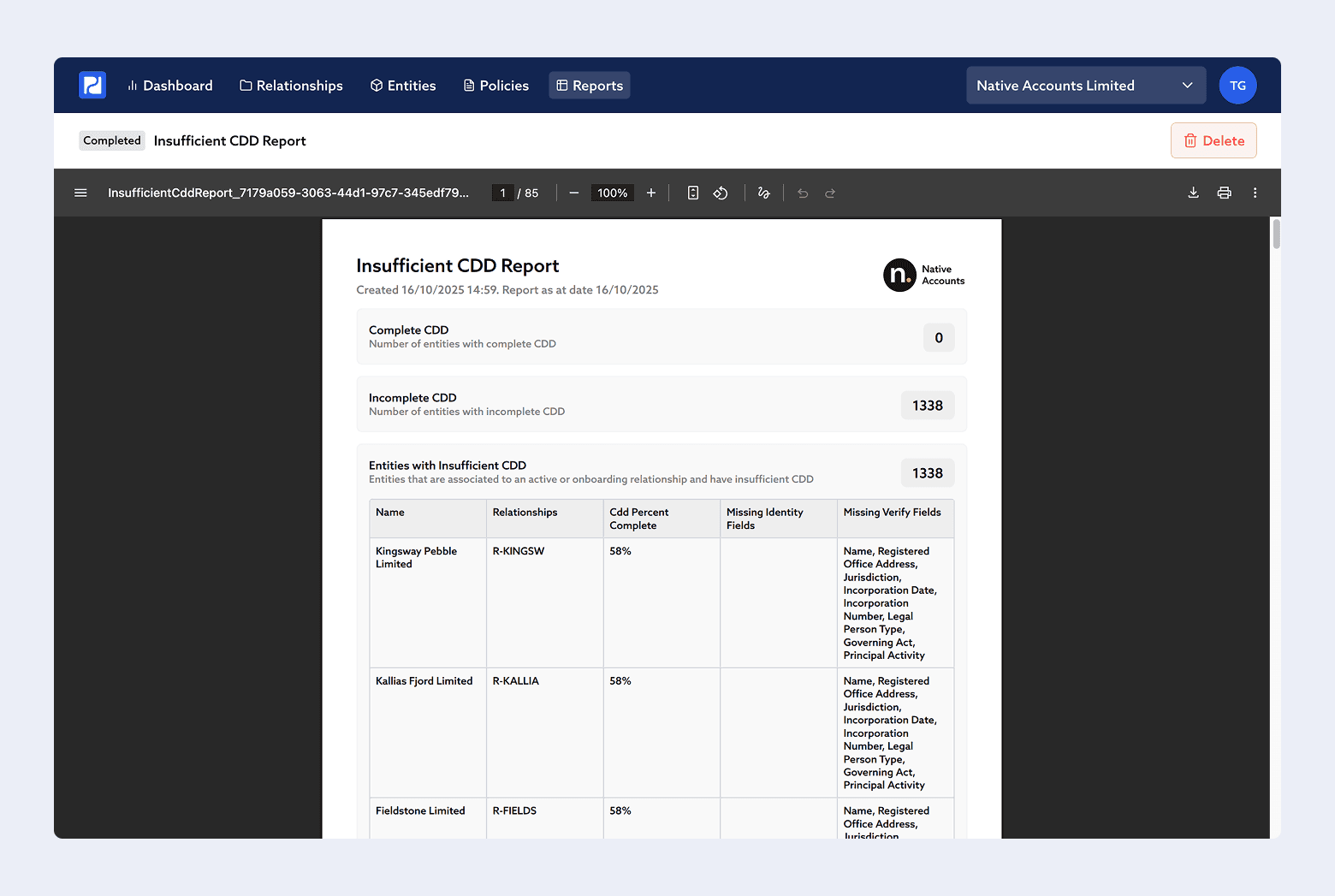This screenshot has width=1335, height=896.
Task: Click the Completed status badge
Action: [111, 140]
